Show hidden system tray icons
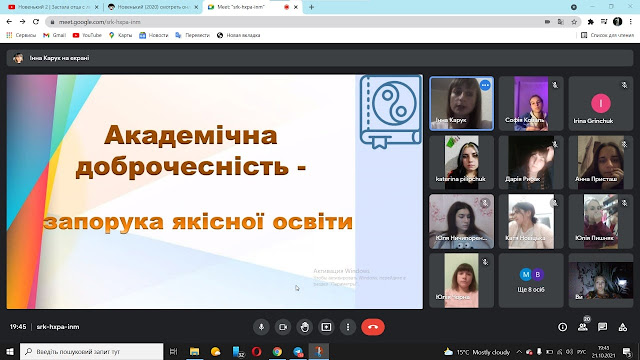Image resolution: width=640 pixels, height=360 pixels. point(519,352)
